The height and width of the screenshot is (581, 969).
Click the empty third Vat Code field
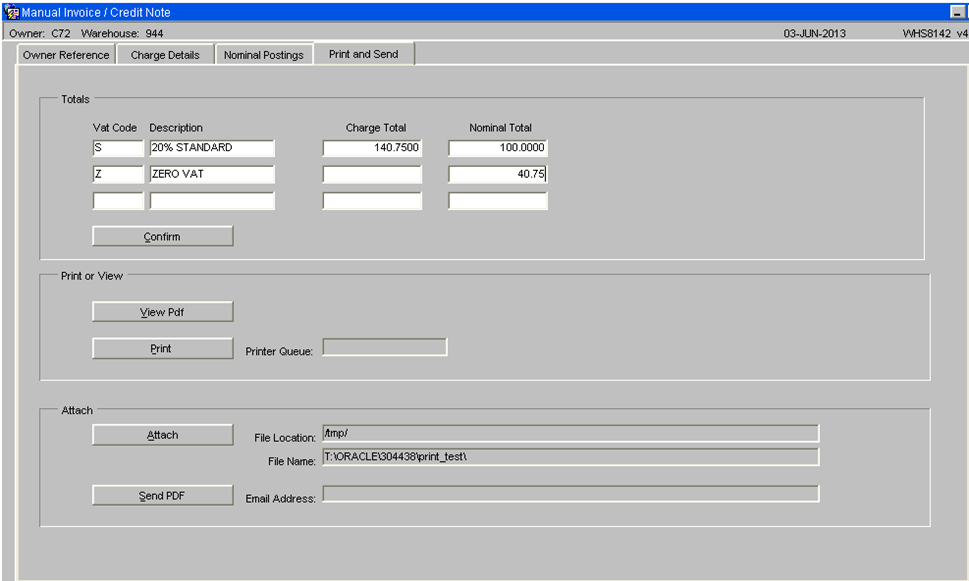118,201
